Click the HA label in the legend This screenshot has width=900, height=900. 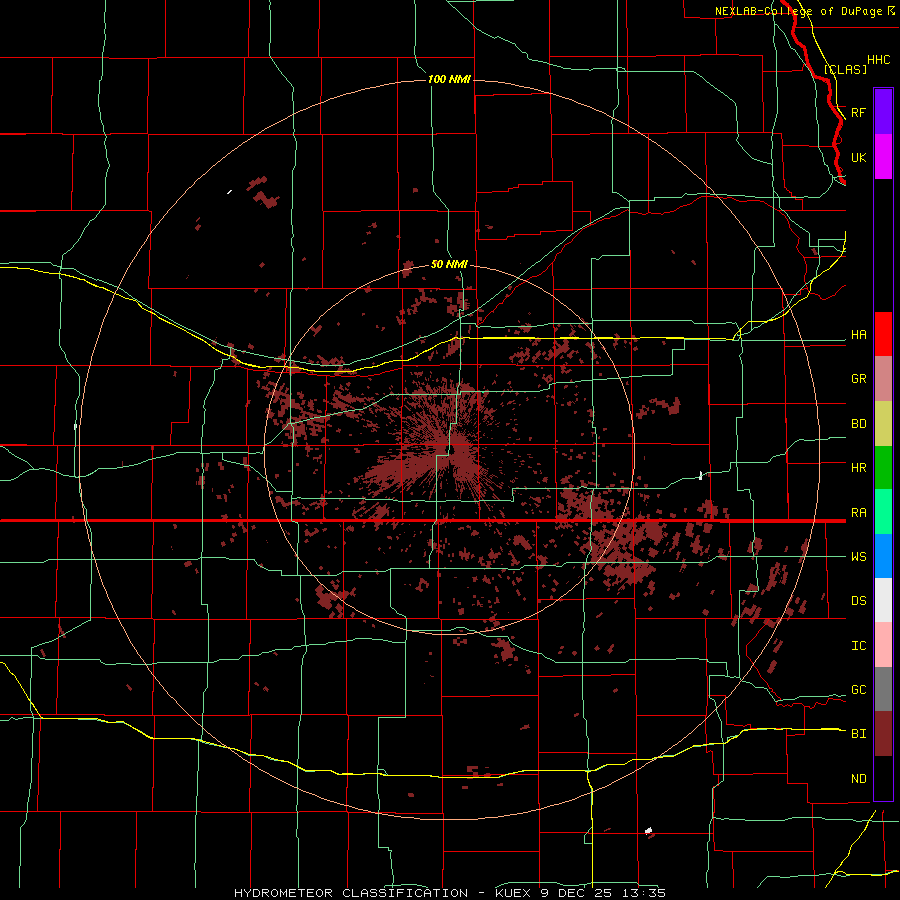858,335
